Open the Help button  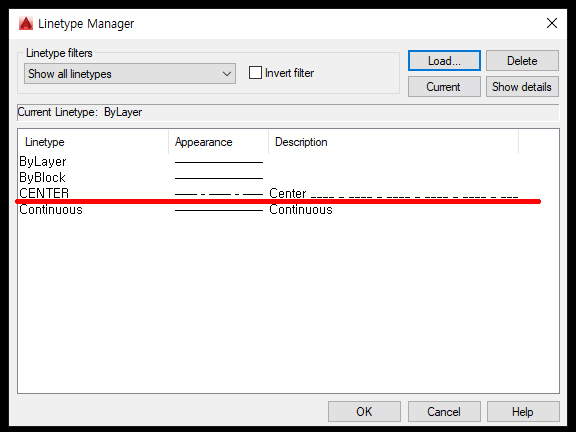523,411
